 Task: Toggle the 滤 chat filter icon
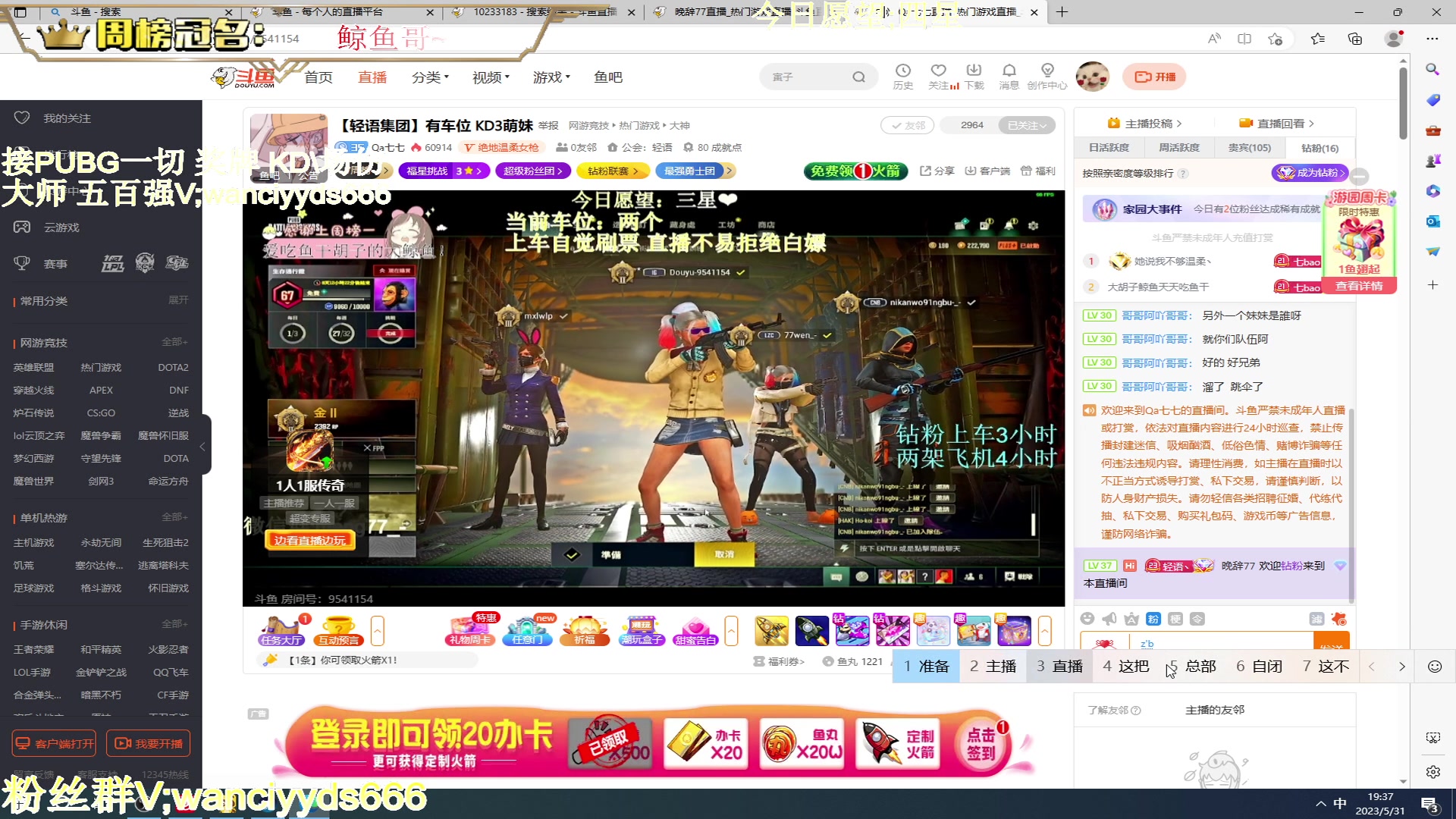pos(1316,619)
